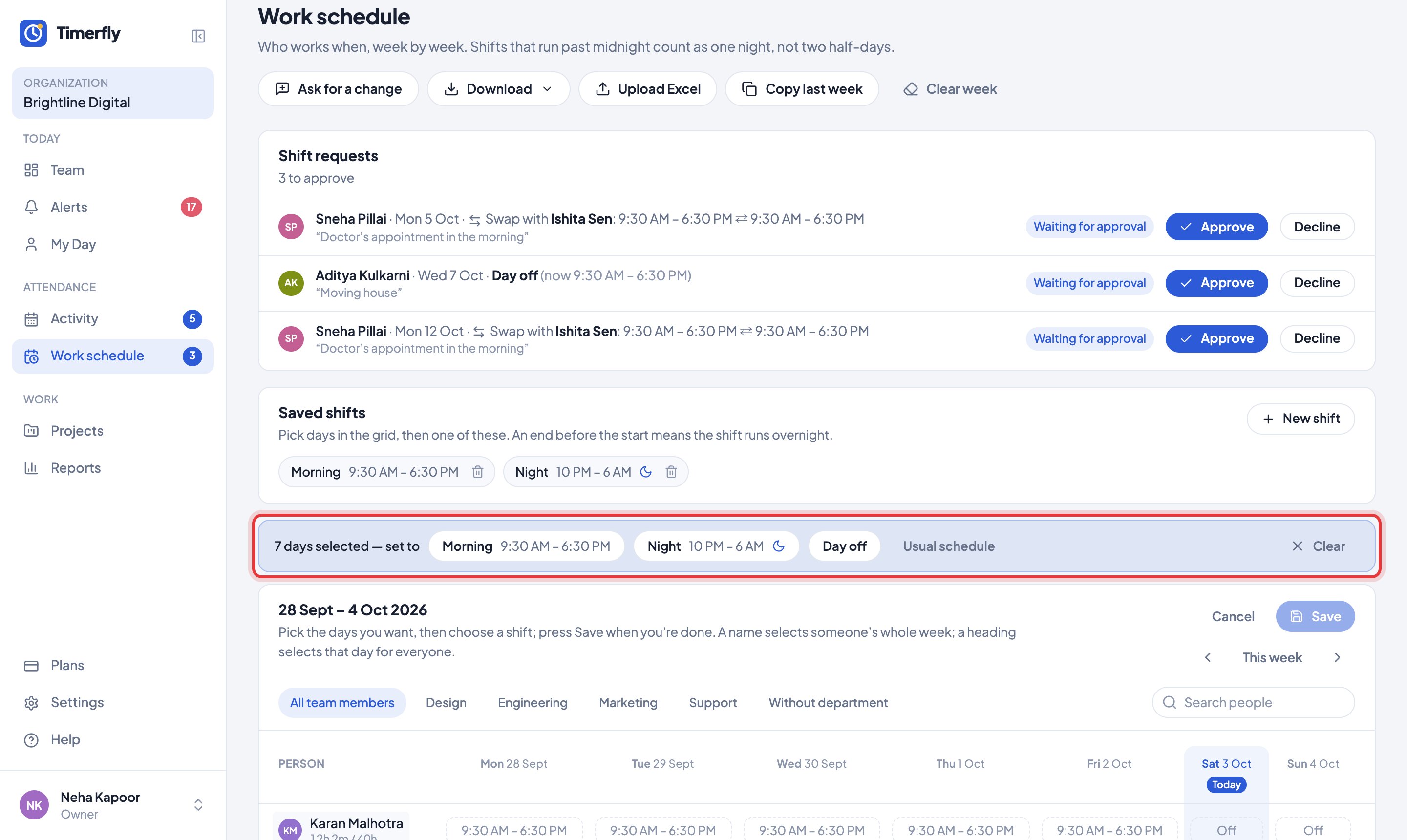This screenshot has height=840, width=1407.
Task: Open Alerts from the sidebar
Action: pos(113,207)
